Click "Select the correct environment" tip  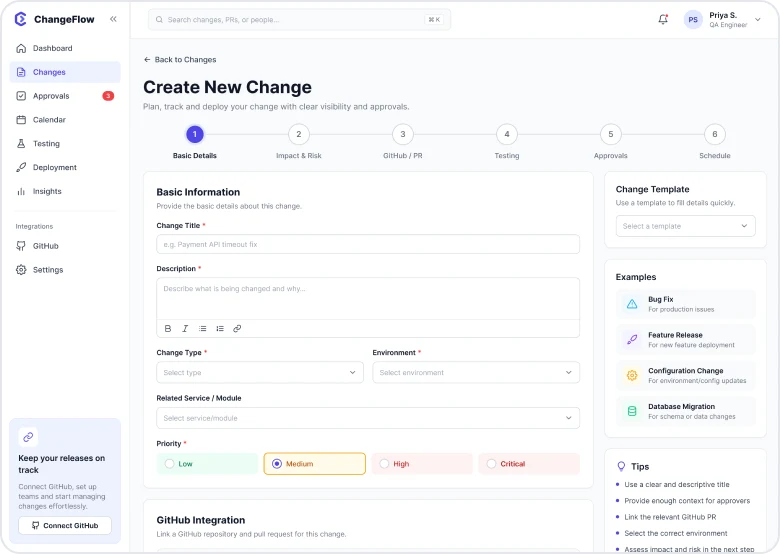(x=676, y=533)
